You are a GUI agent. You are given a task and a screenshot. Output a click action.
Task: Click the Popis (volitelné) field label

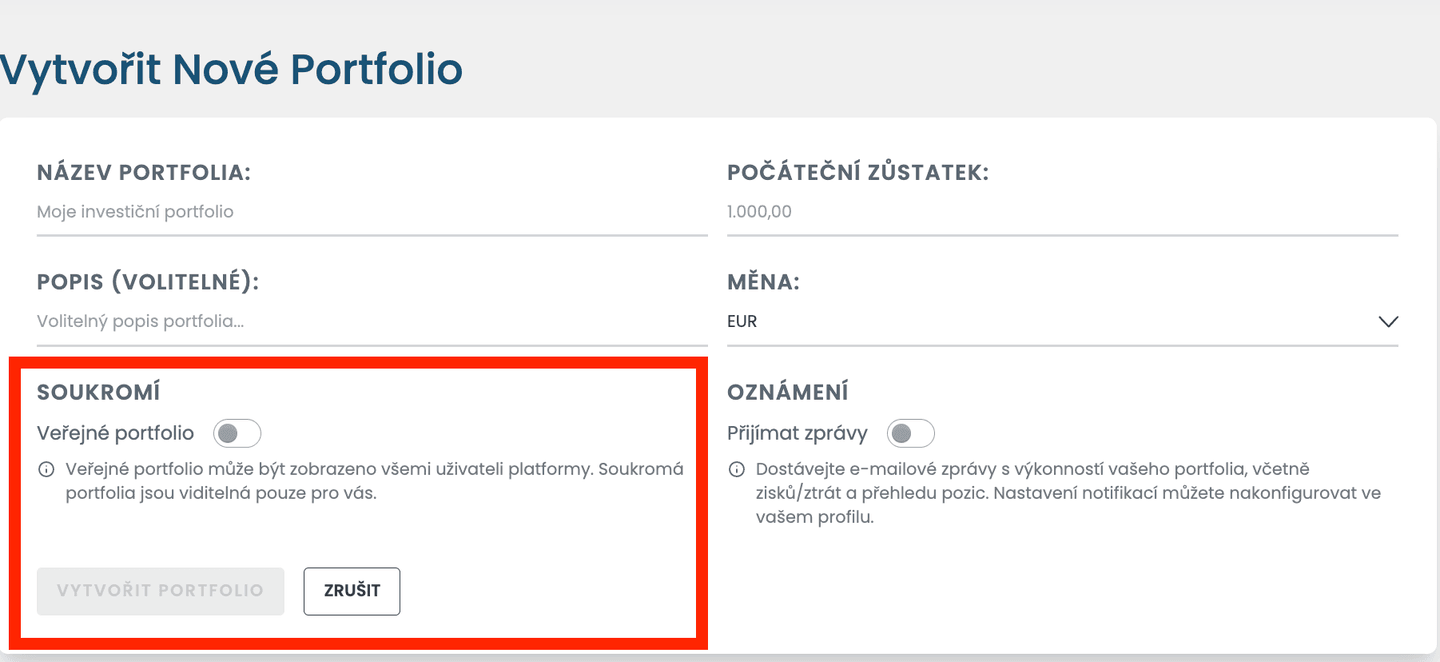[x=148, y=282]
